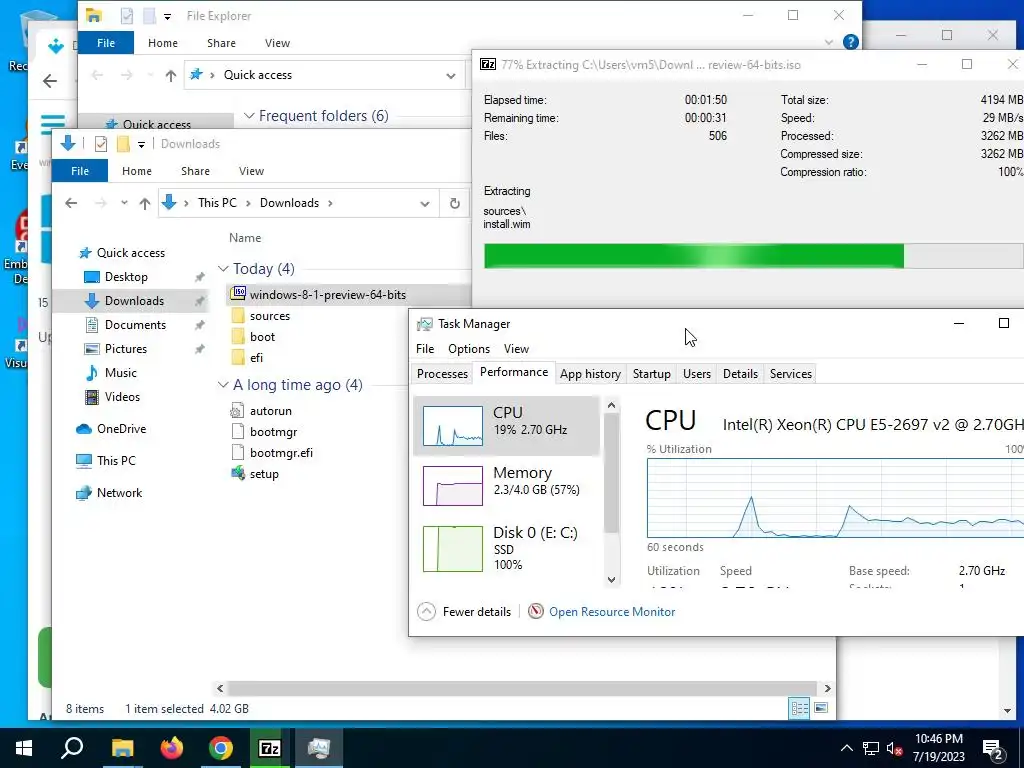Select This PC in the navigation pane
Screen dimensions: 1024x768
[116, 461]
